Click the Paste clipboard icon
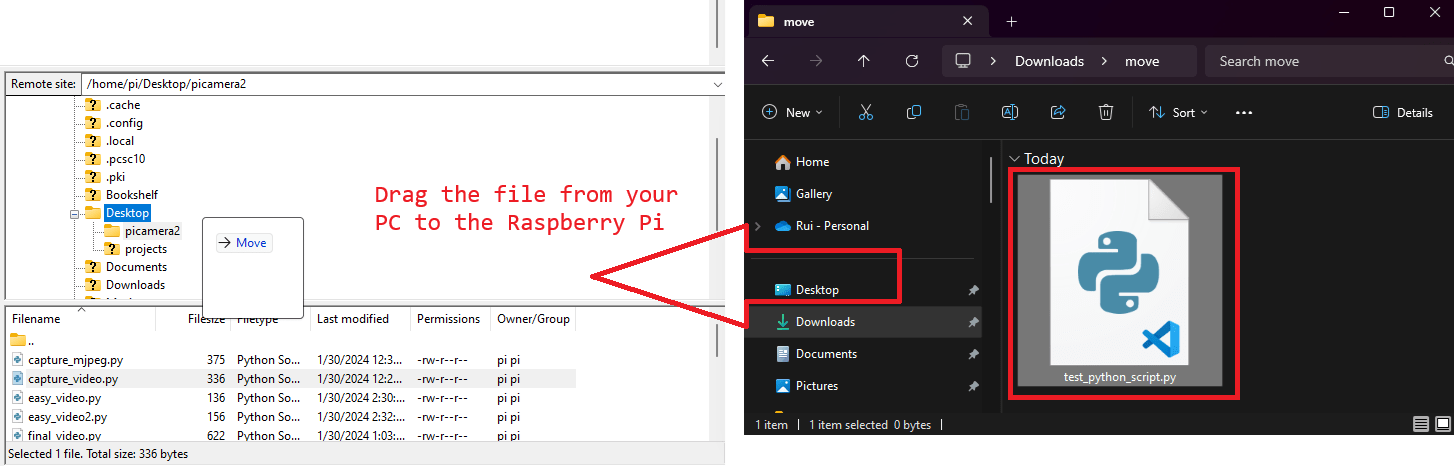This screenshot has height=466, width=1454. click(962, 113)
